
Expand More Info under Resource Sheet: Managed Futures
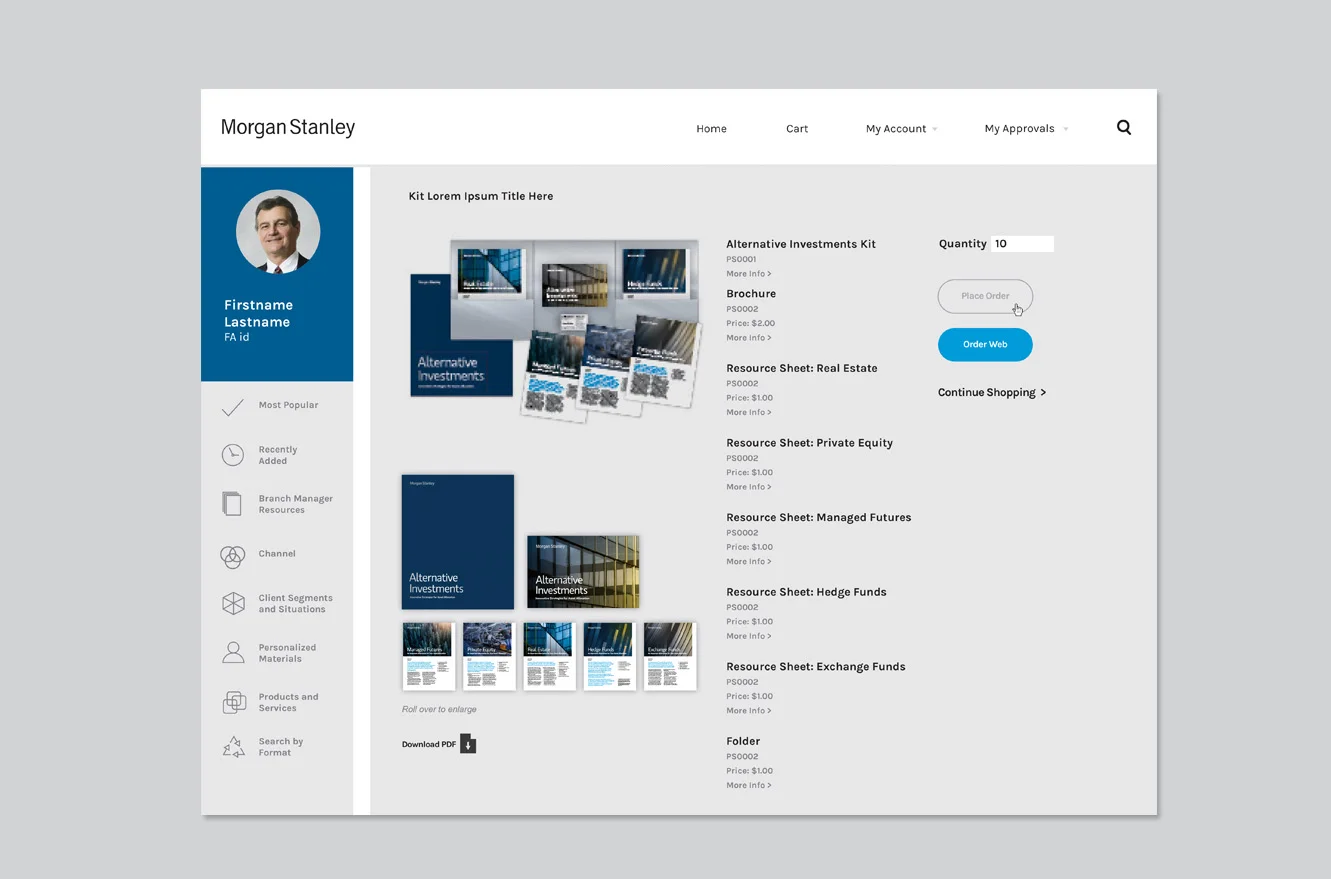[x=749, y=562]
